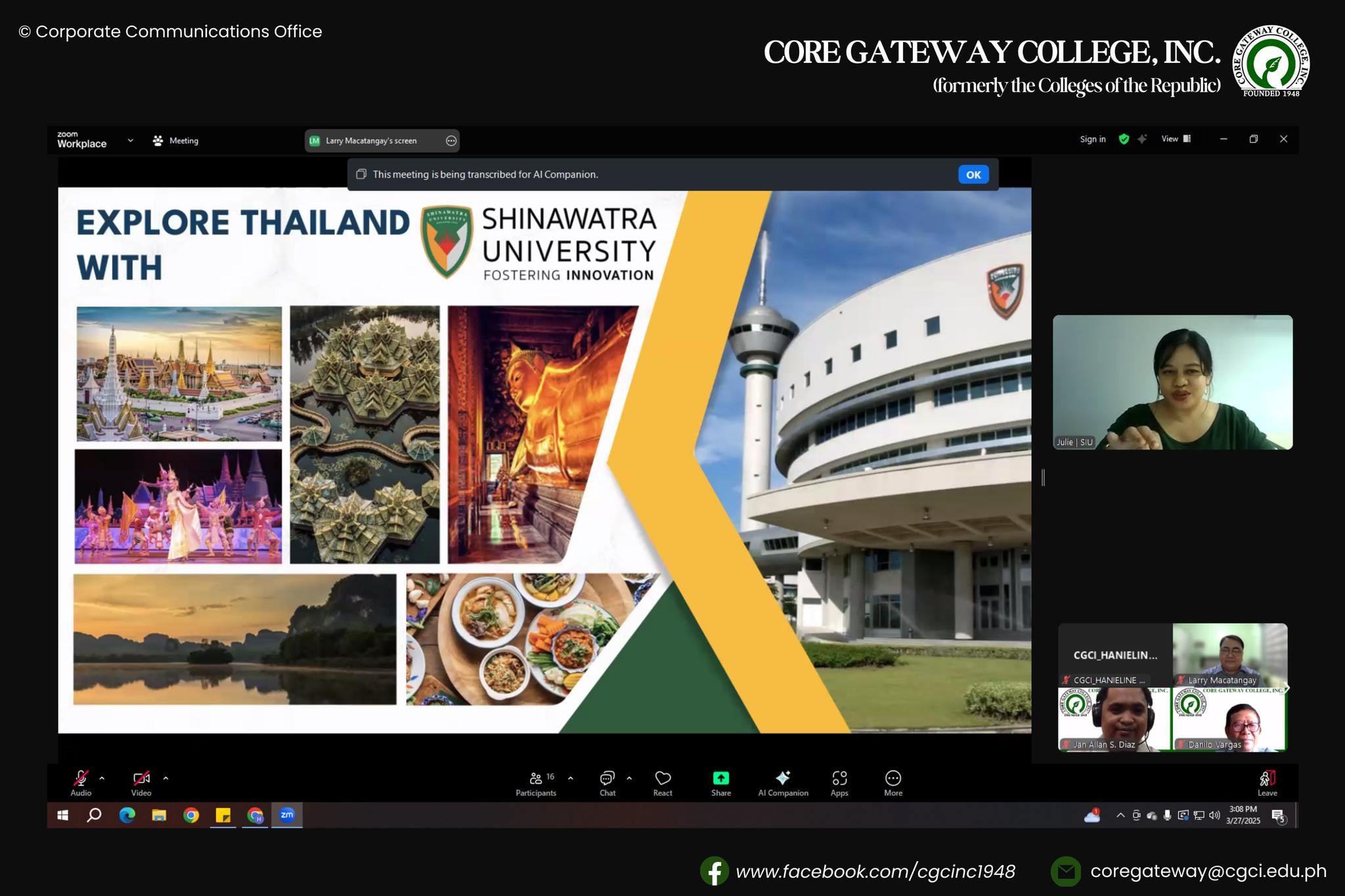Expand the video options chevron

click(x=165, y=779)
